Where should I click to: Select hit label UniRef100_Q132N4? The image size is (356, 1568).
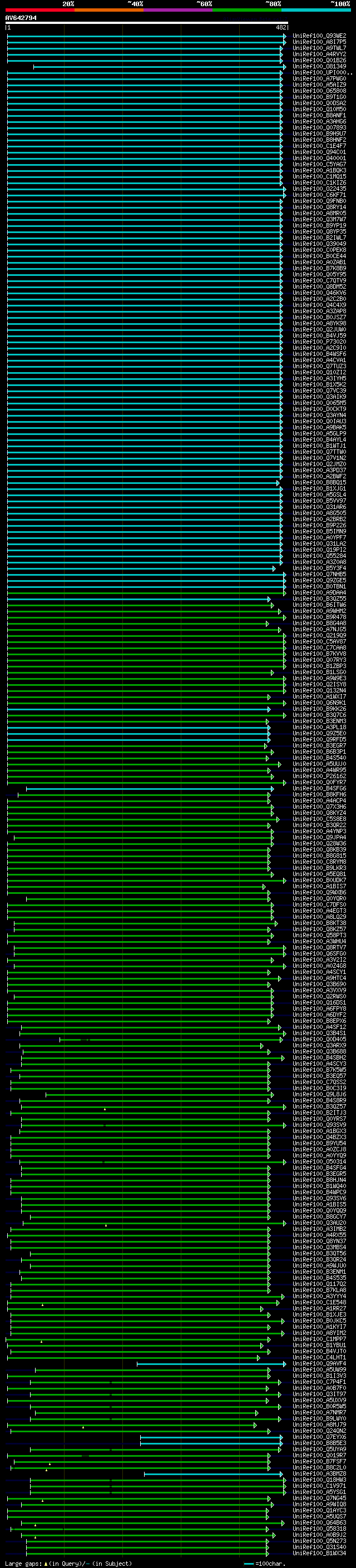(319, 691)
